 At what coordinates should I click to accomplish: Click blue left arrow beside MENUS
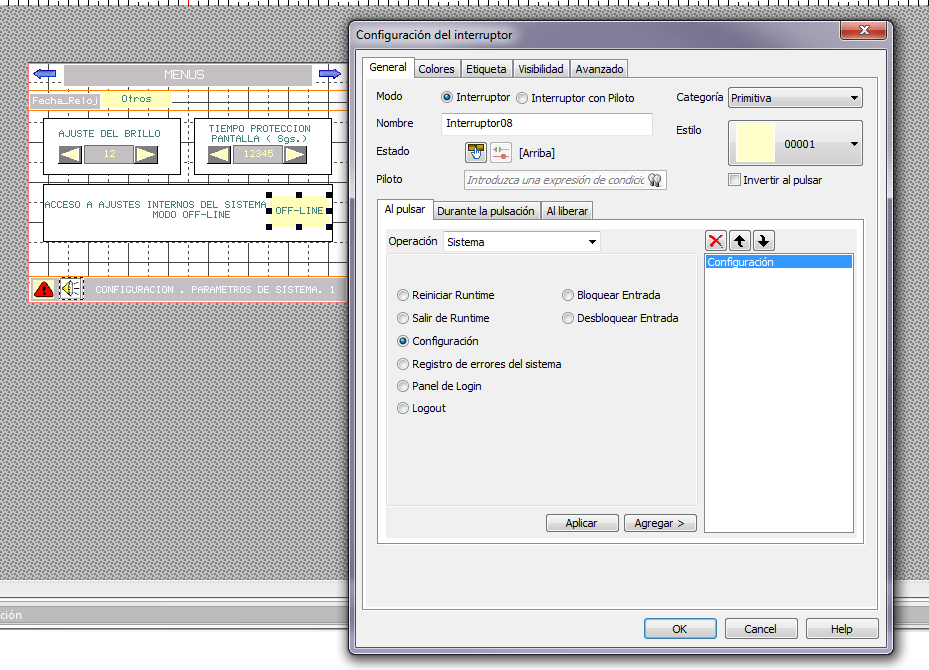click(x=44, y=74)
